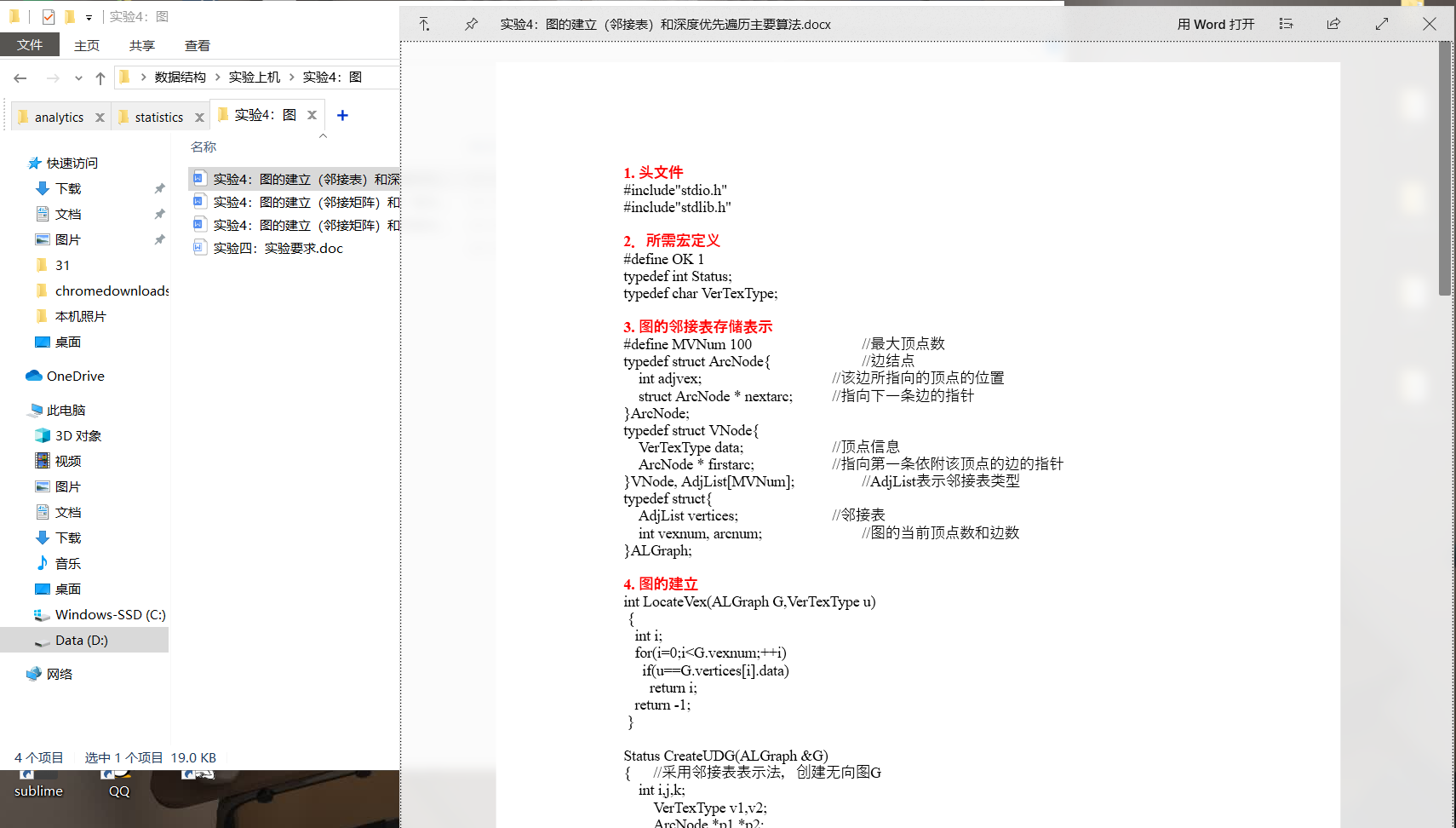Open the Customize Quick Access Toolbar dropdown

[89, 17]
